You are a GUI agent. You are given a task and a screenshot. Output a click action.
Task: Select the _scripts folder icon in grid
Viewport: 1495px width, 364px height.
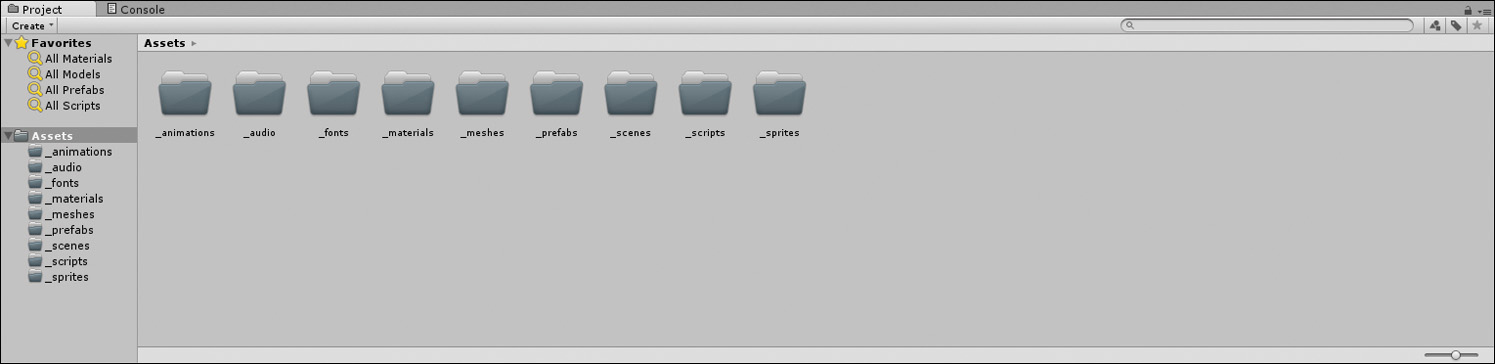point(705,94)
